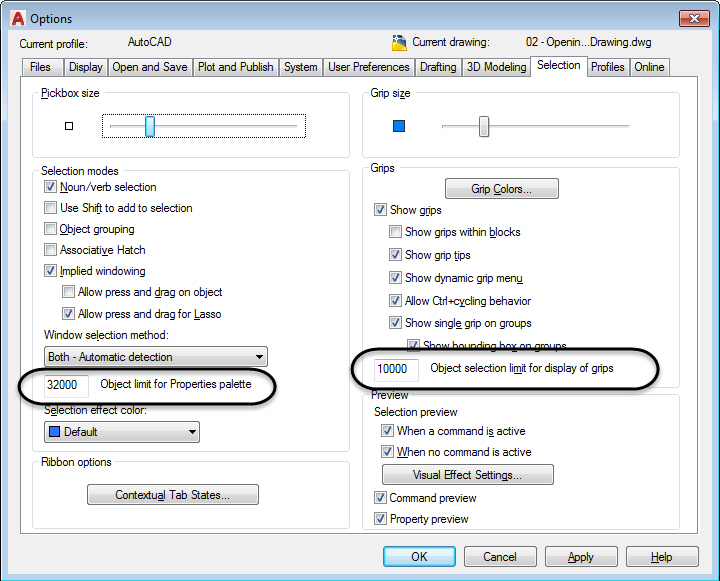Open the Plot and Publish tab
Screen dimensions: 720x581
click(236, 67)
